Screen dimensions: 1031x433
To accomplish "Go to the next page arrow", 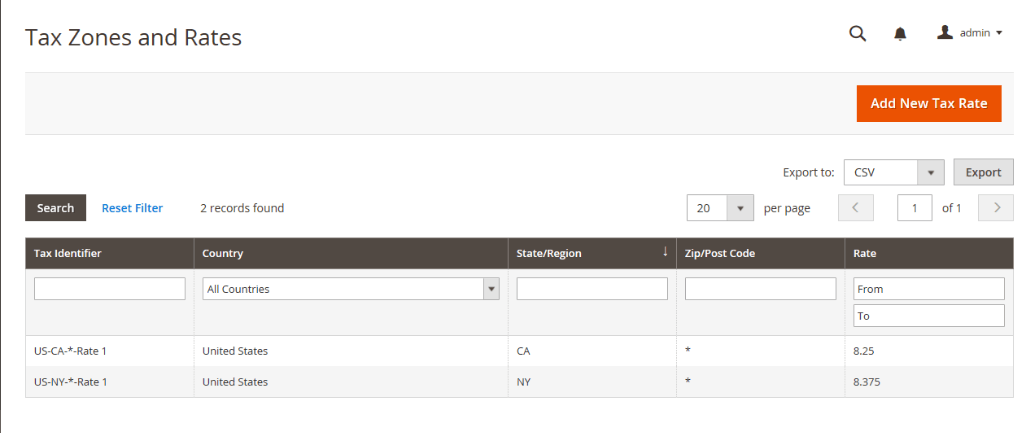I will (995, 208).
